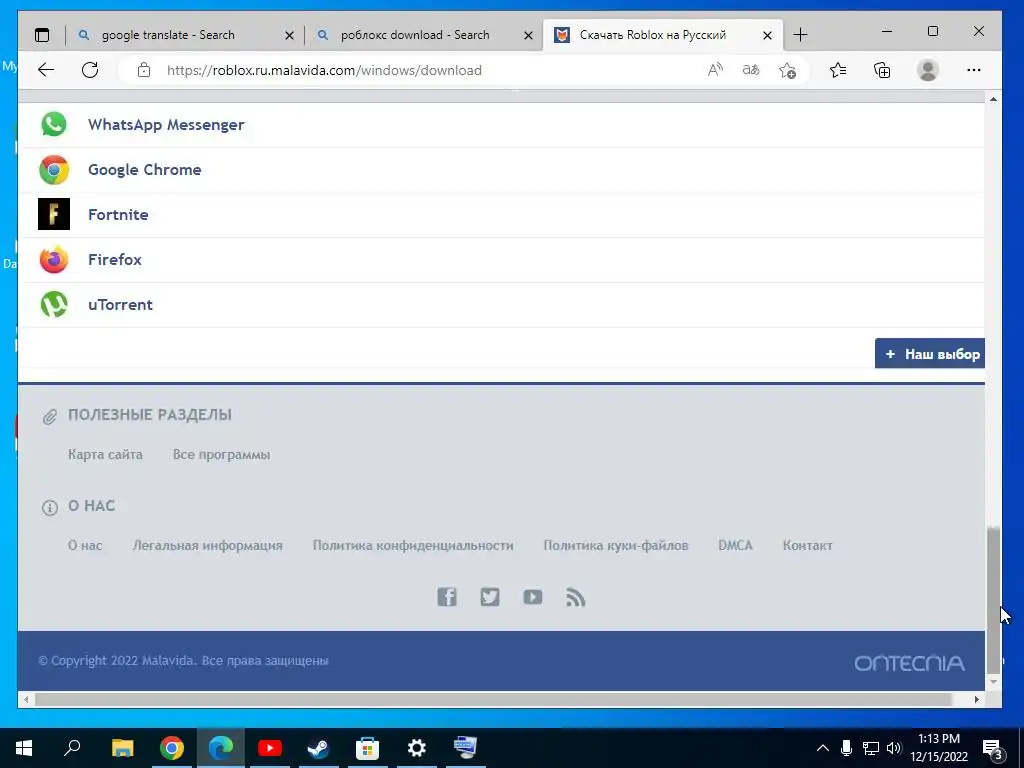Open the Firefox text link
This screenshot has width=1024, height=768.
coord(115,260)
